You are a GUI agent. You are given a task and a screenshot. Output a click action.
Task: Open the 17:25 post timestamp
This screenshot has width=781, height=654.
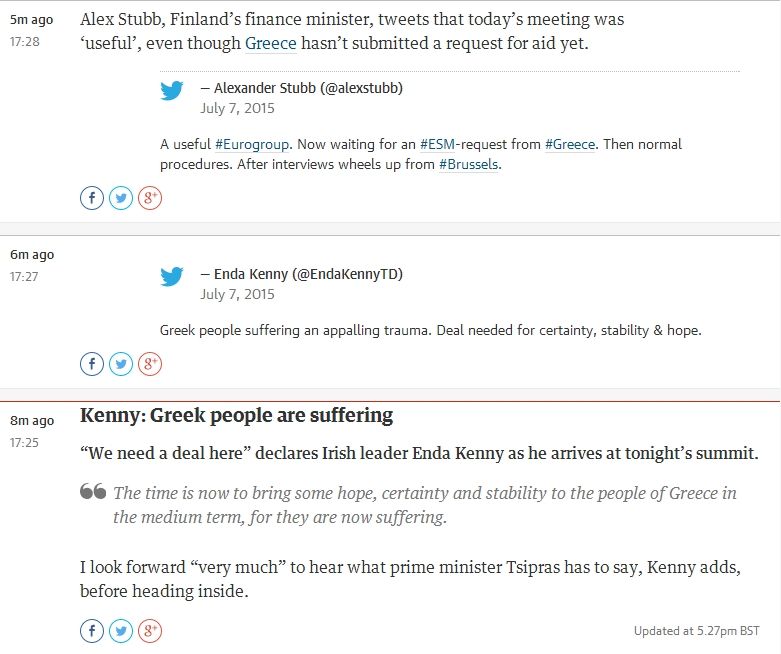point(24,442)
